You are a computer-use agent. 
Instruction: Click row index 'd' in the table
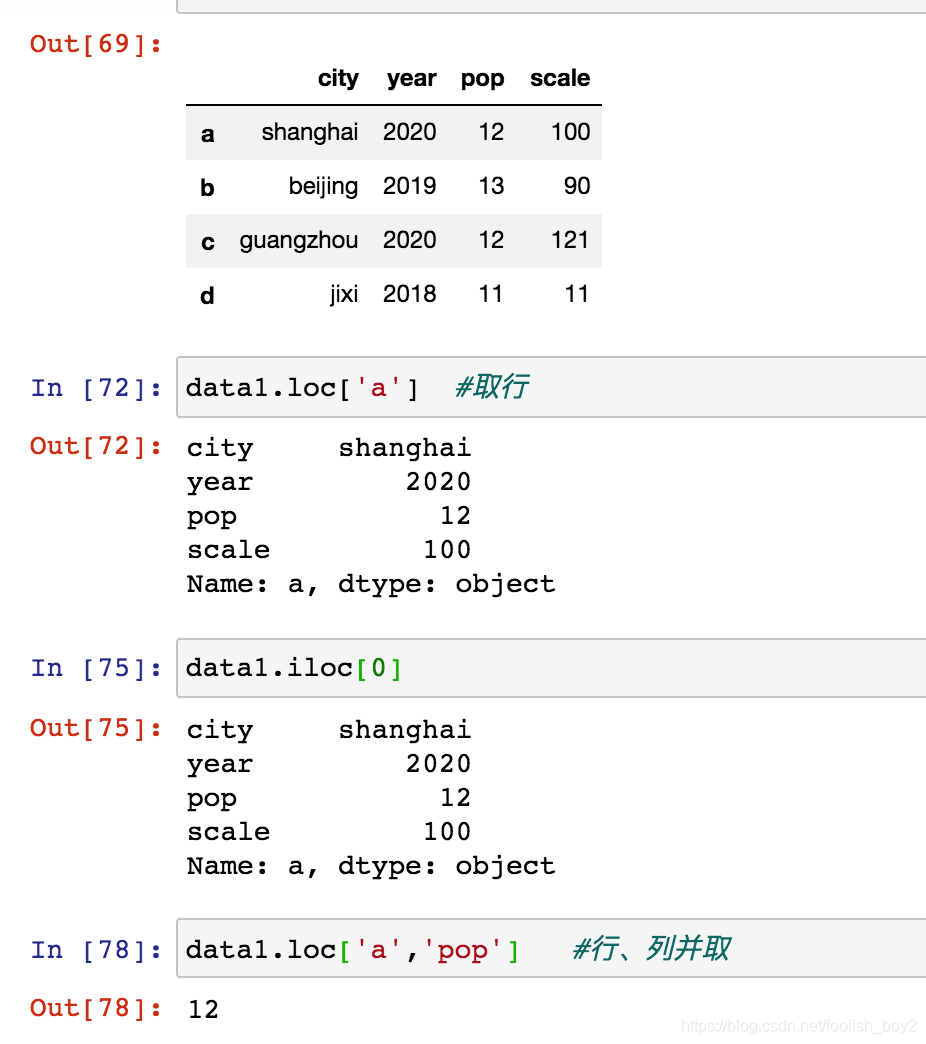[x=208, y=295]
